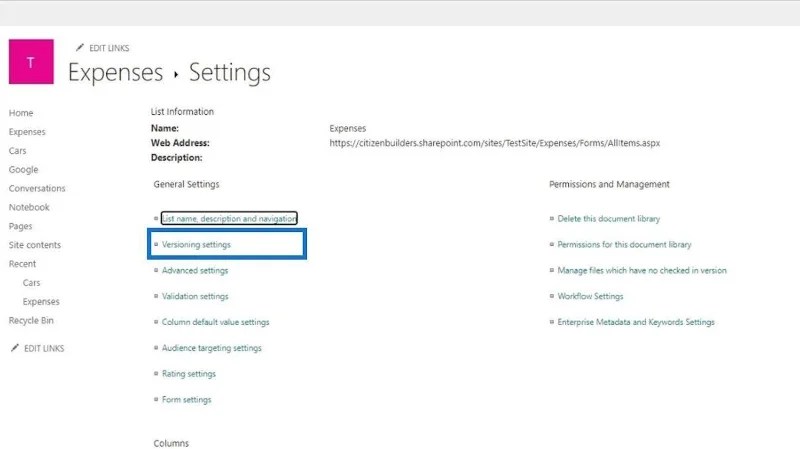Open List name, description and navigation

pos(229,218)
